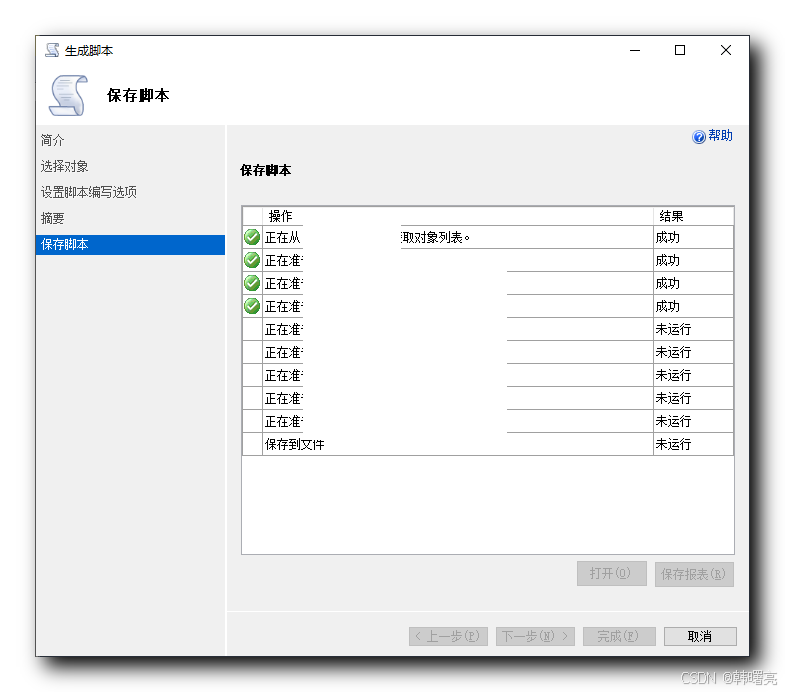The image size is (785, 692).
Task: Click the blue help question-mark icon
Action: 698,137
